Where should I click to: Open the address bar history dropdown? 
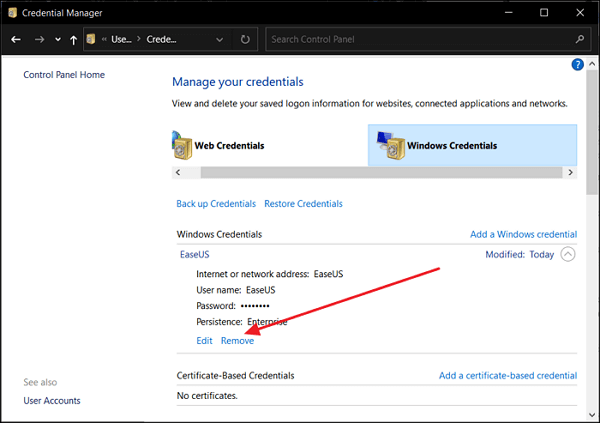[x=220, y=40]
